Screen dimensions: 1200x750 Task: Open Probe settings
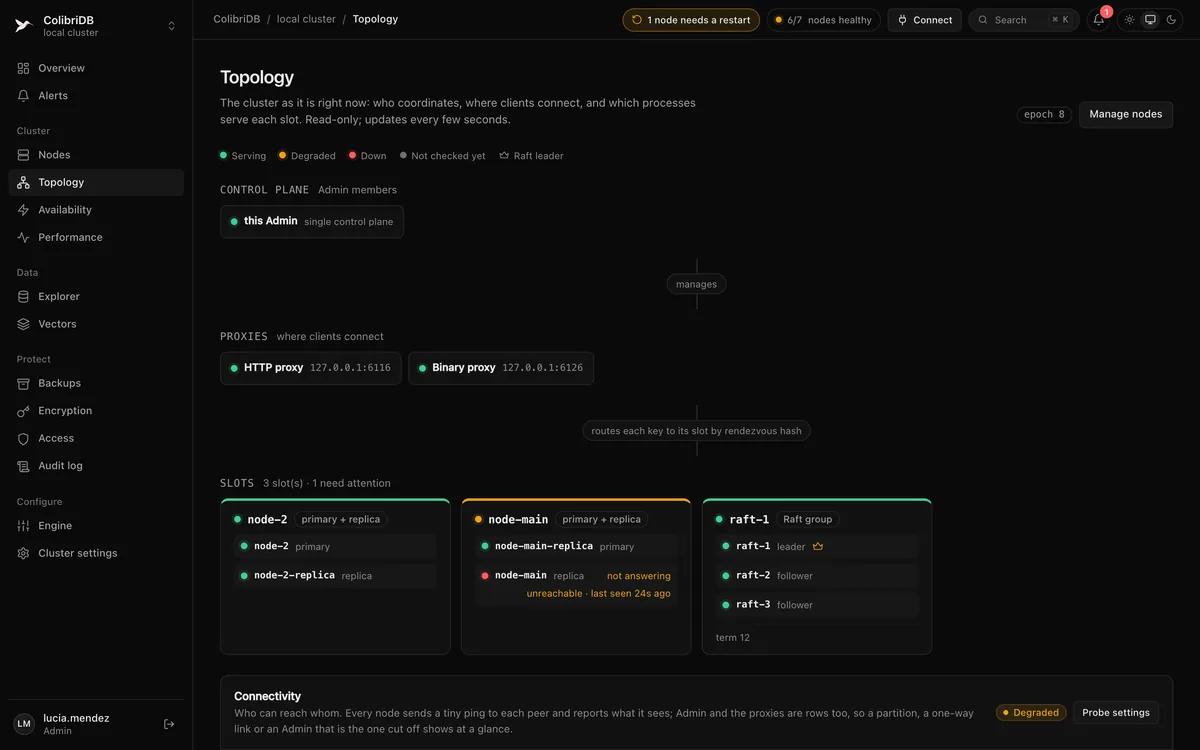point(1116,713)
